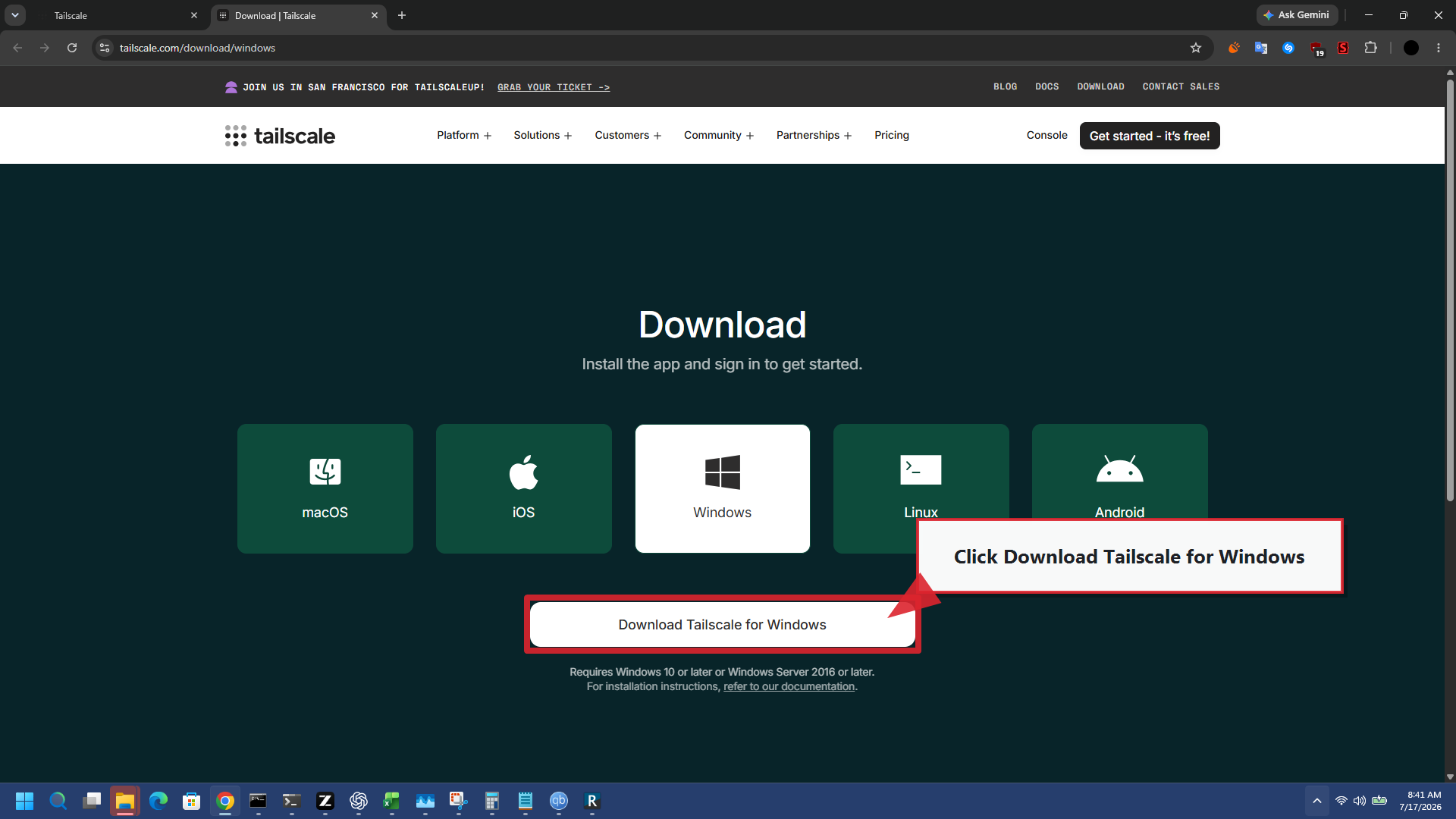Screen dimensions: 1456x819
Task: Select the Download | Tailscale tab
Action: coord(296,15)
